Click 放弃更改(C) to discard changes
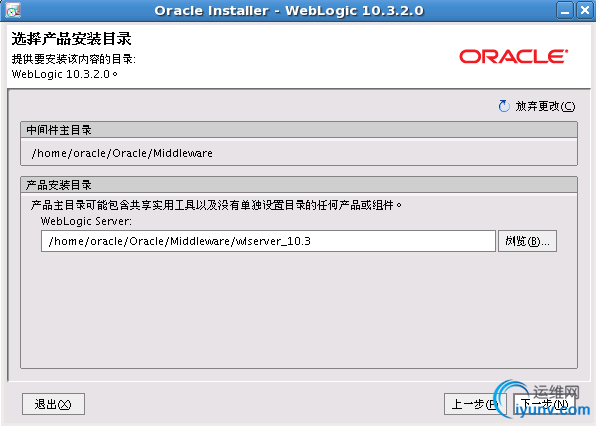The height and width of the screenshot is (426, 596). pos(545,106)
